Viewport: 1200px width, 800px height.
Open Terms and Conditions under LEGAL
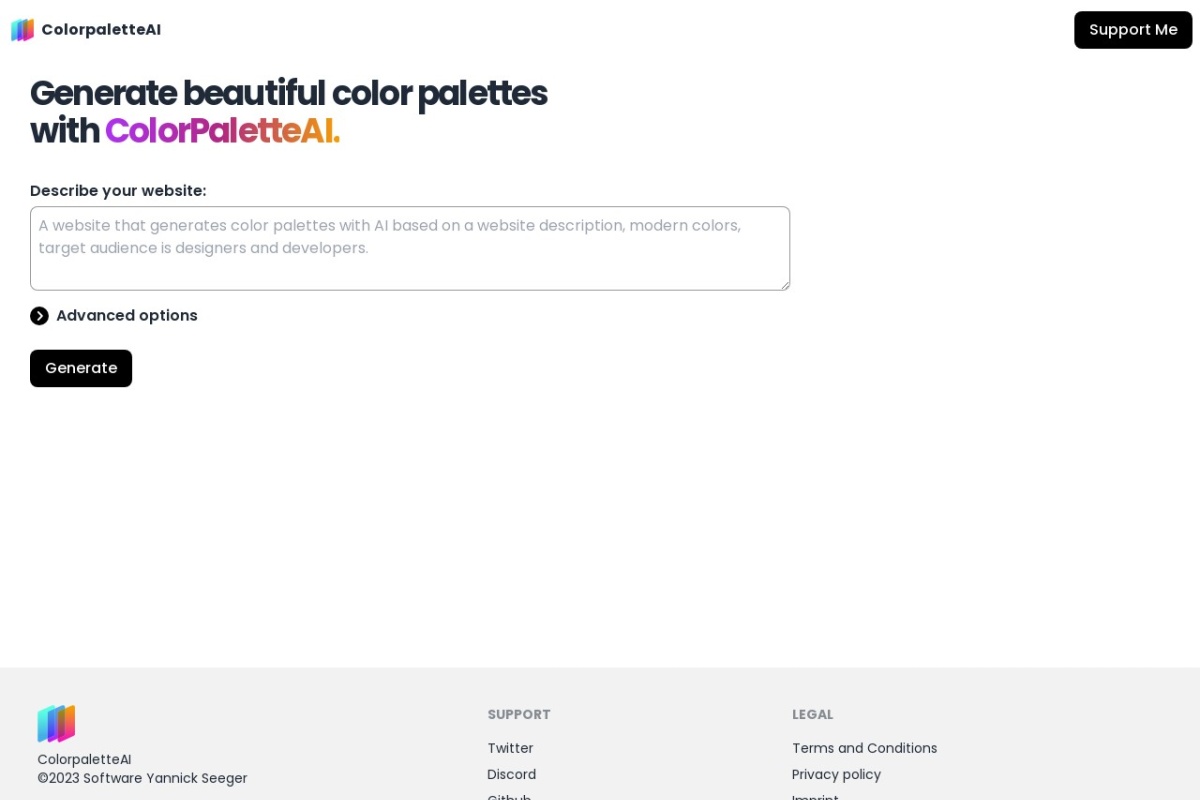point(864,748)
